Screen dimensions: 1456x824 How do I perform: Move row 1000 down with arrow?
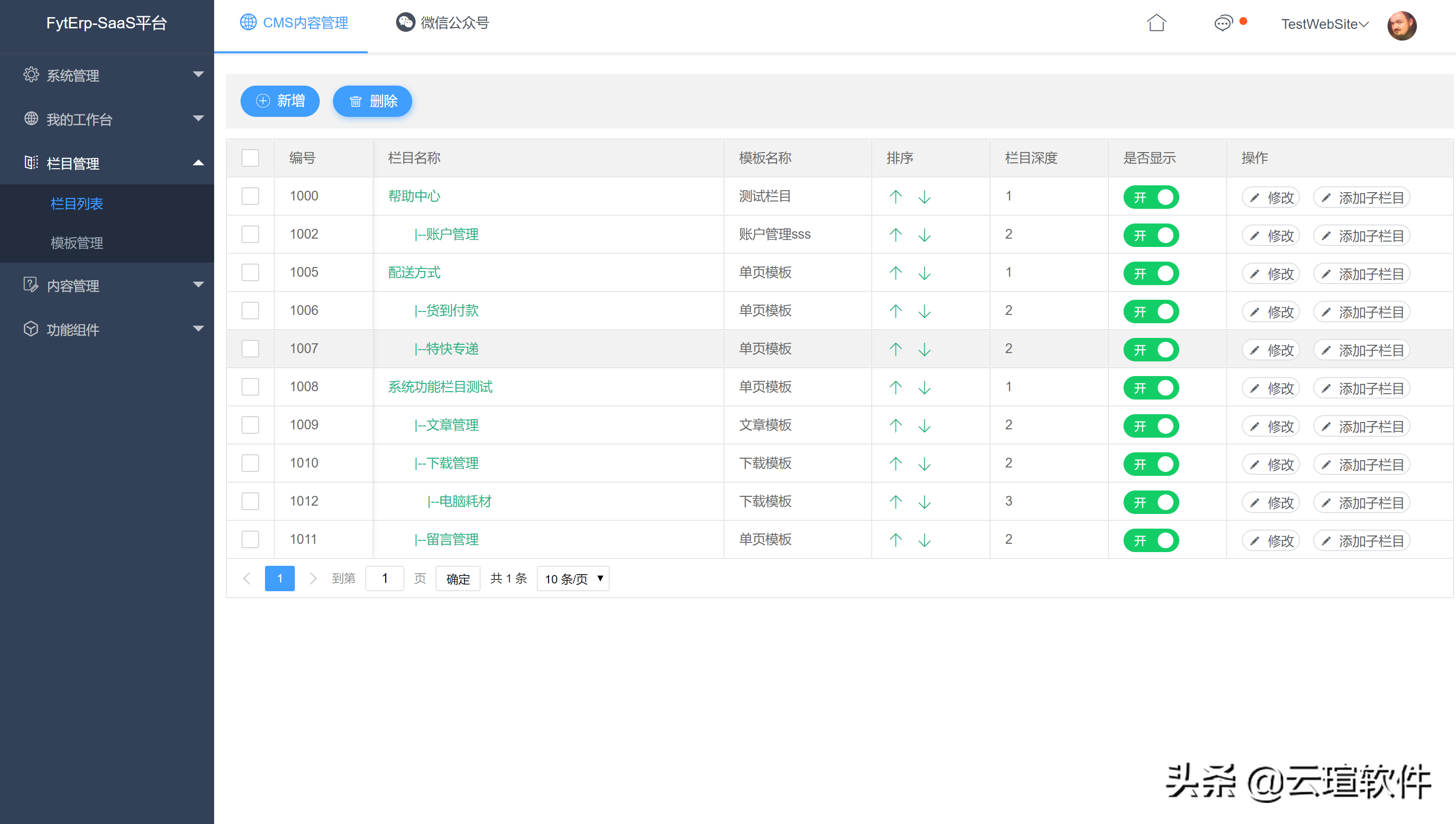tap(924, 197)
